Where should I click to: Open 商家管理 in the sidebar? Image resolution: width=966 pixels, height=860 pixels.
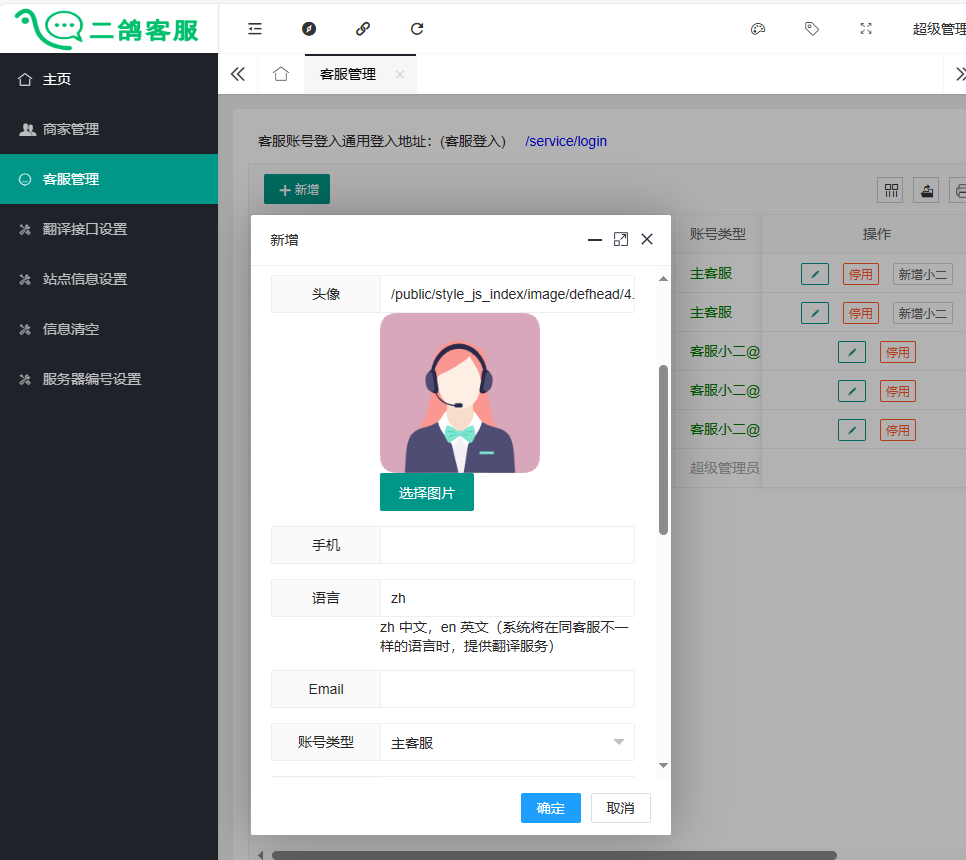point(71,129)
